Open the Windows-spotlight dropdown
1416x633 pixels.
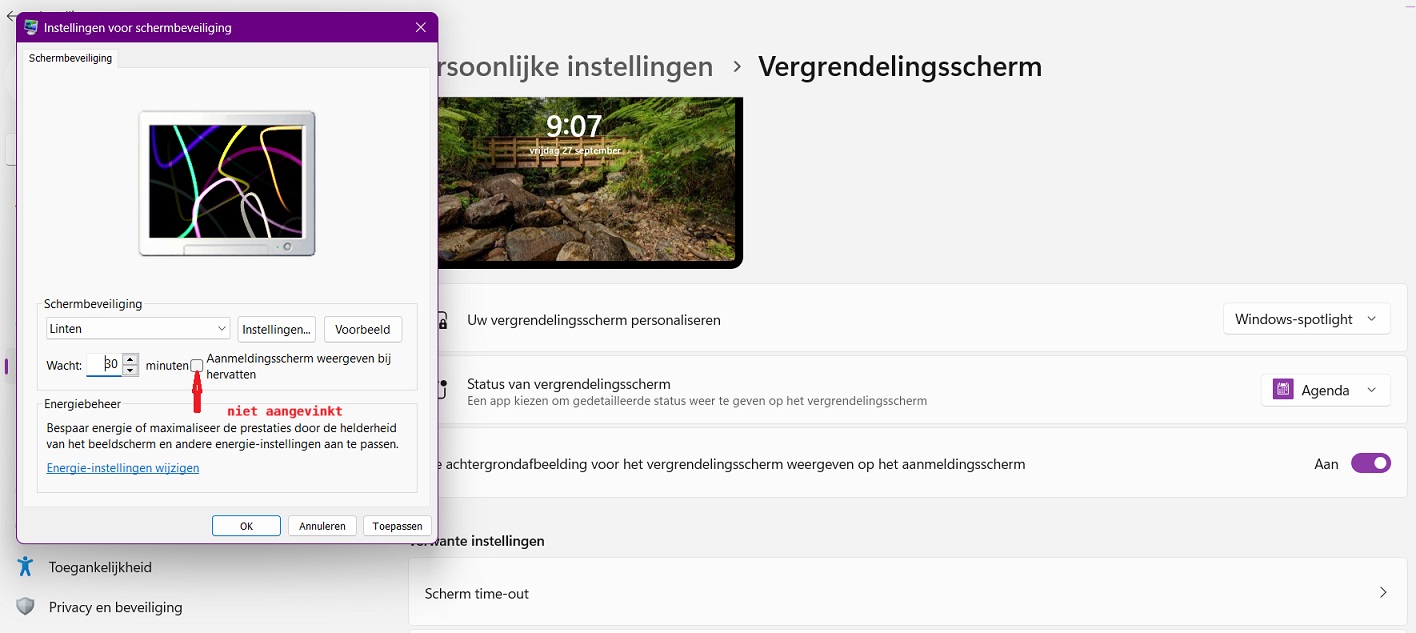(x=1306, y=318)
